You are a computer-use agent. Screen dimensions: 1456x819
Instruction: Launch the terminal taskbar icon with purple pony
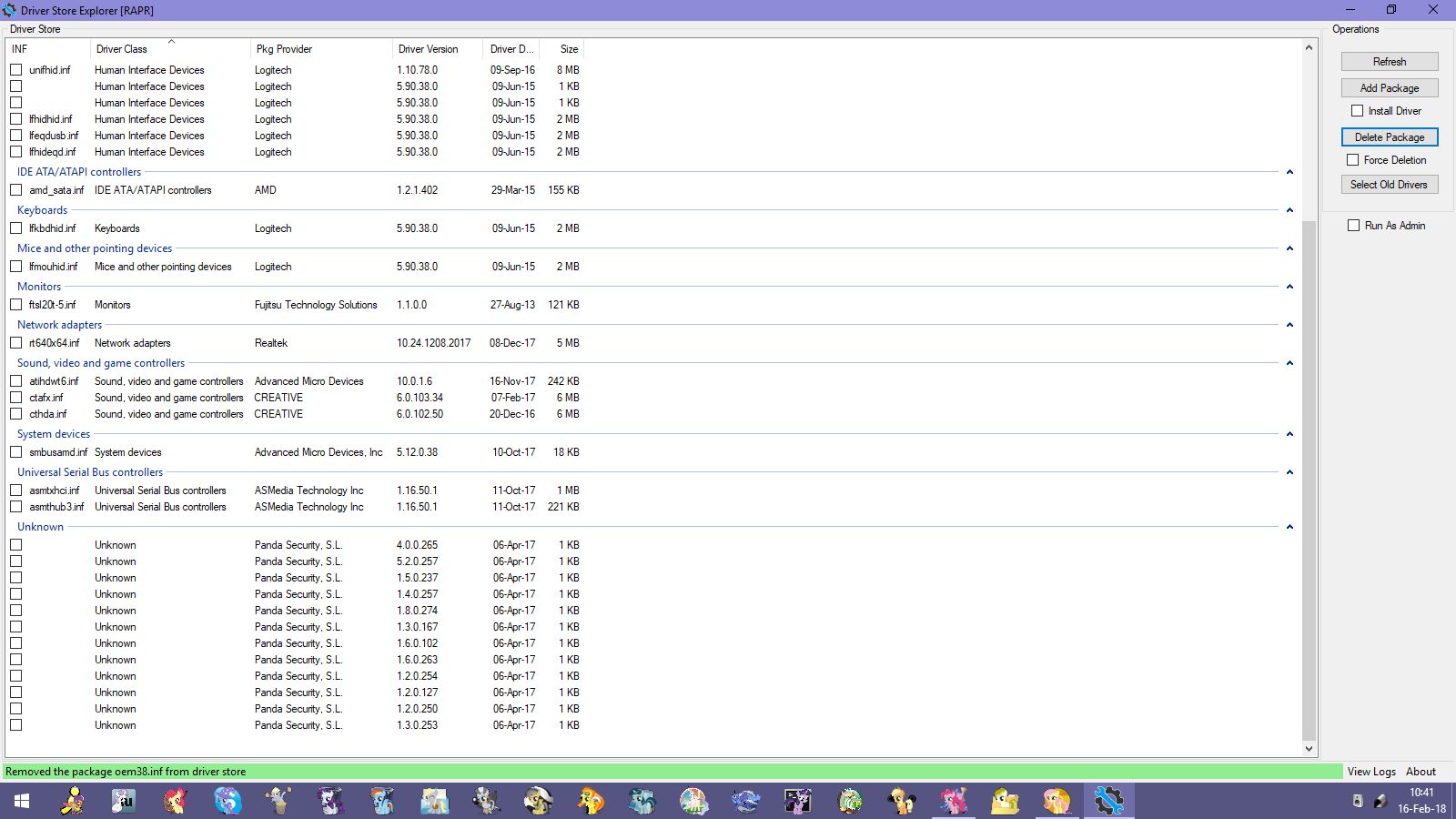tap(798, 801)
